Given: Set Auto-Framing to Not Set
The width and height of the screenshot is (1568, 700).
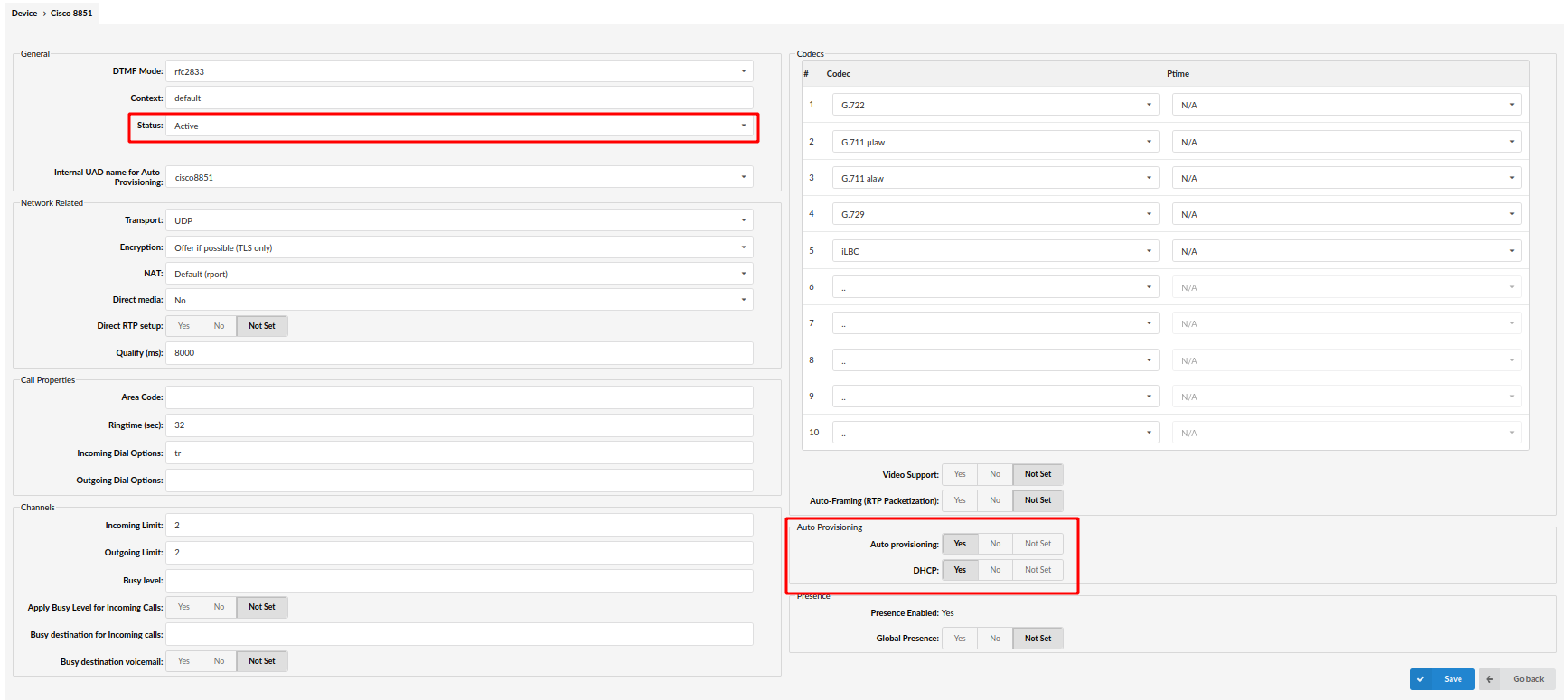Looking at the screenshot, I should pyautogui.click(x=1038, y=500).
